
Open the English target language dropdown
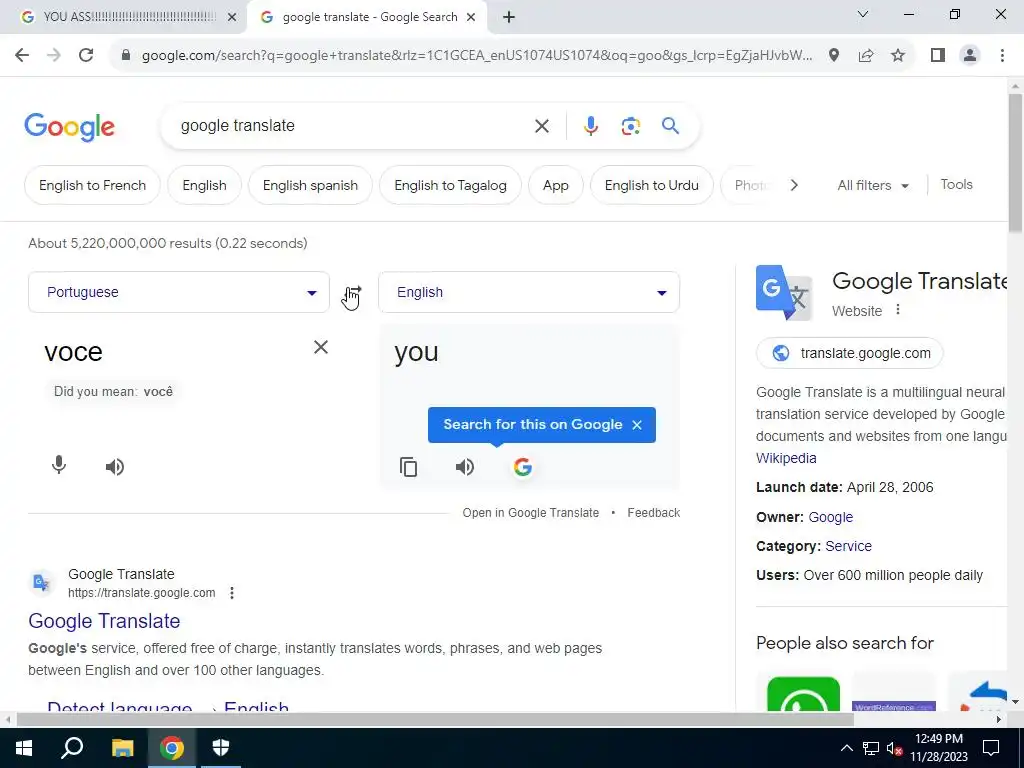click(529, 292)
